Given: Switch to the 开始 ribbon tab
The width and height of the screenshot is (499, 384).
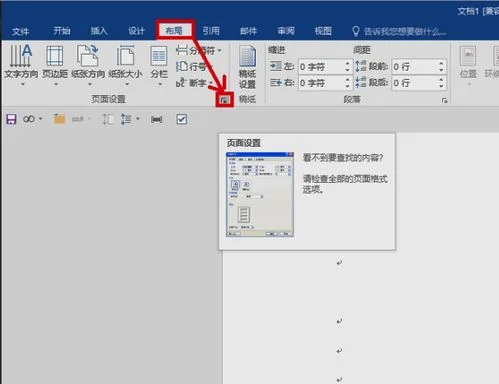Looking at the screenshot, I should click(62, 31).
